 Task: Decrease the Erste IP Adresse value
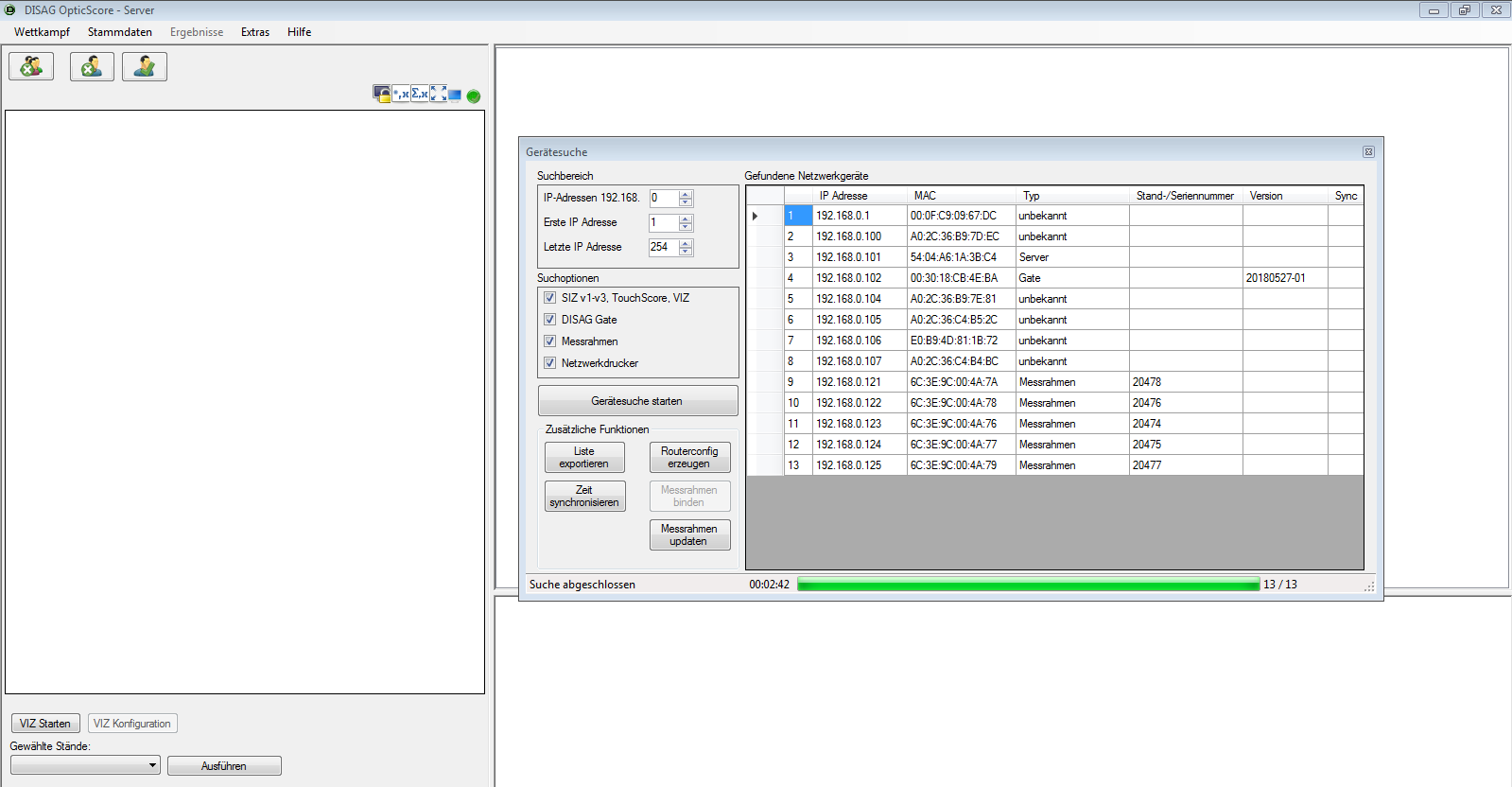coord(686,227)
